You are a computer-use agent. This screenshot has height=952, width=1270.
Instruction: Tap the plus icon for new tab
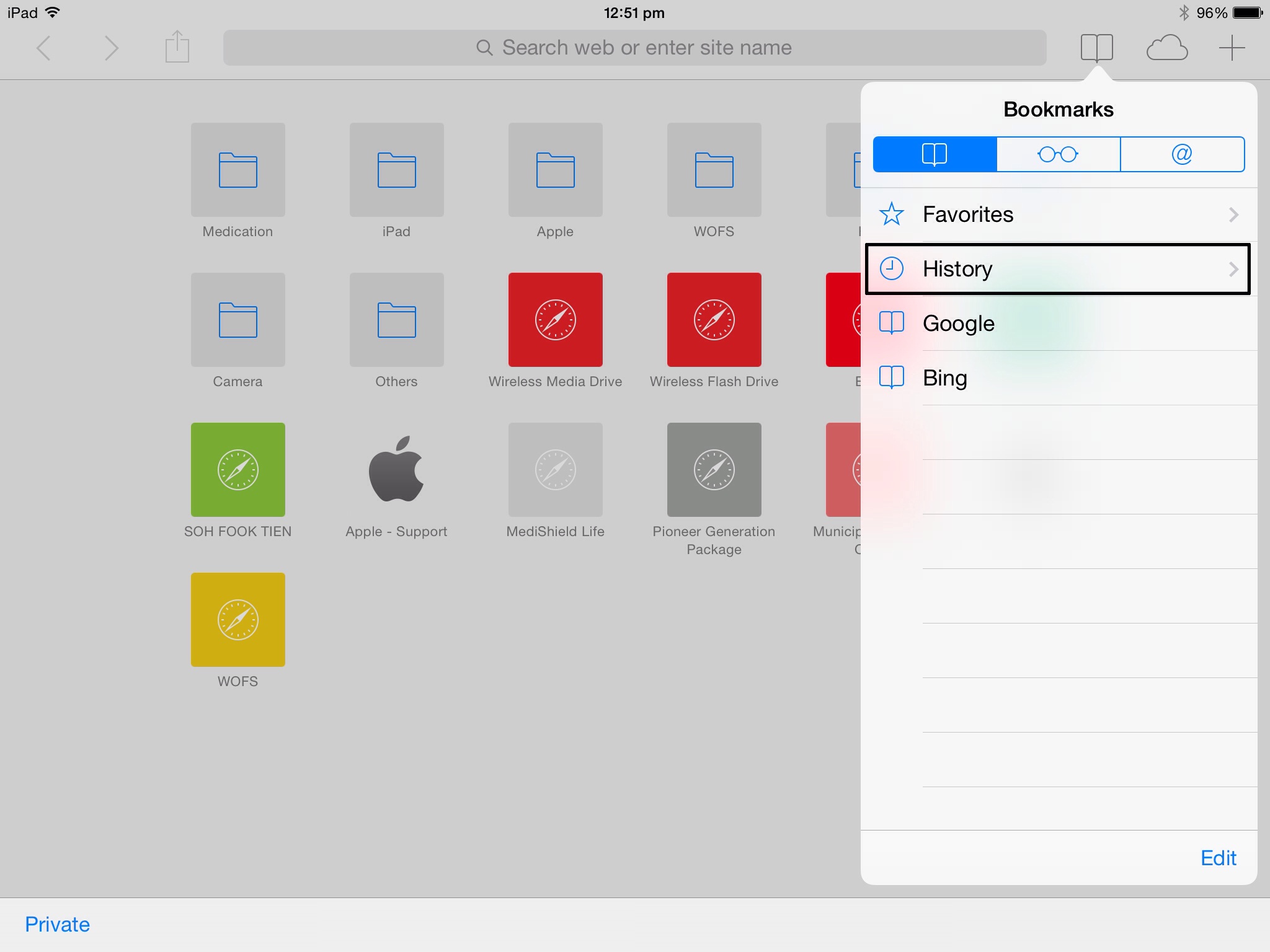click(1232, 48)
